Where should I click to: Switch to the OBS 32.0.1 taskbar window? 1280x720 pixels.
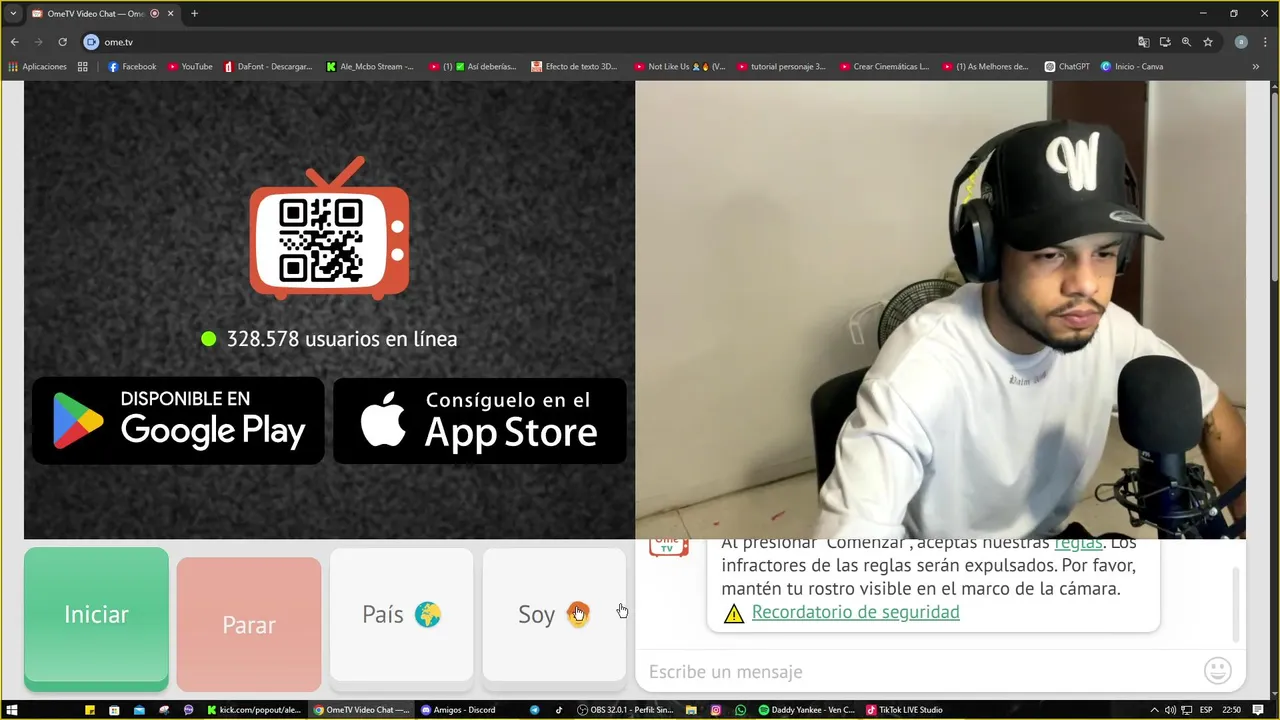click(x=626, y=710)
